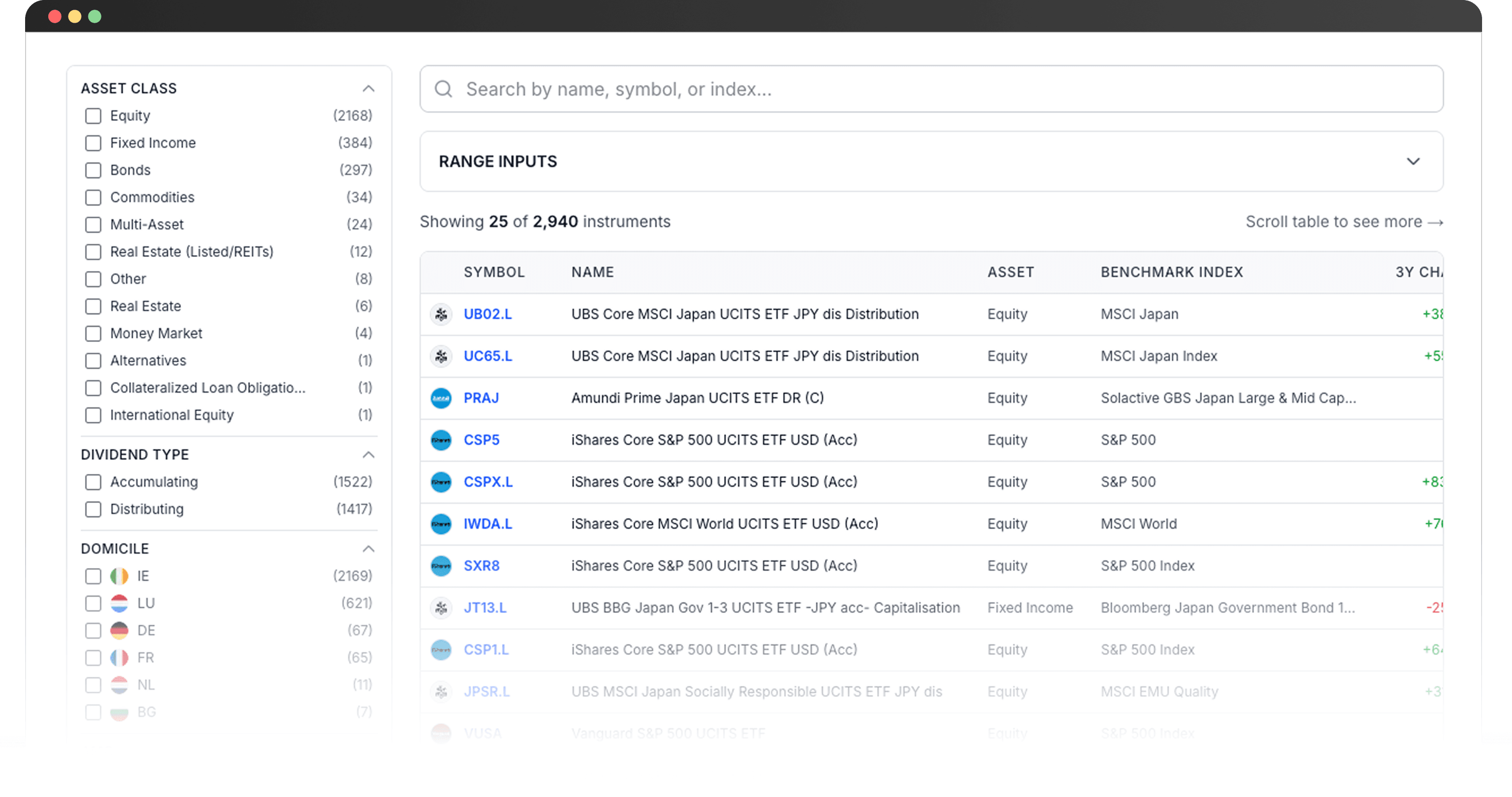Click the iShares logo beside CSP1.L

point(441,650)
